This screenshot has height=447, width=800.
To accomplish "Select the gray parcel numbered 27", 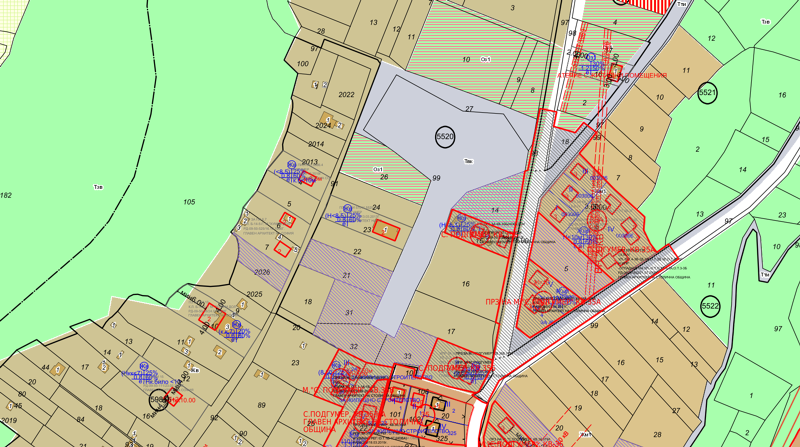I will tap(467, 107).
